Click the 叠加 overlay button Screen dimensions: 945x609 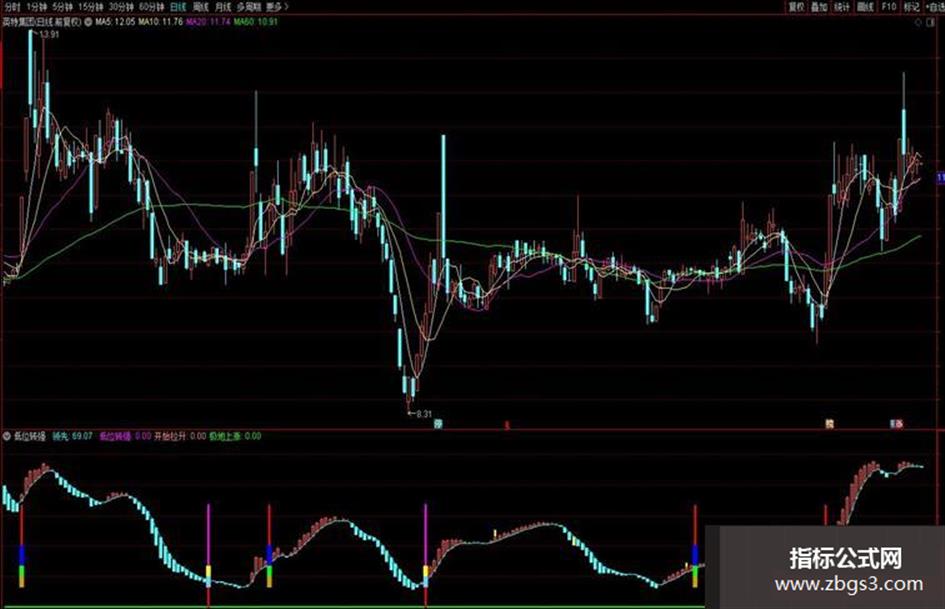click(x=819, y=7)
